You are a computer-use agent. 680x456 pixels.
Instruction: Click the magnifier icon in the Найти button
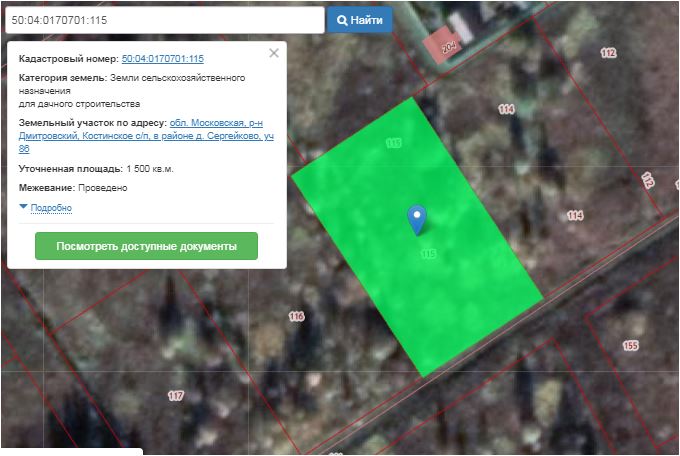[342, 20]
